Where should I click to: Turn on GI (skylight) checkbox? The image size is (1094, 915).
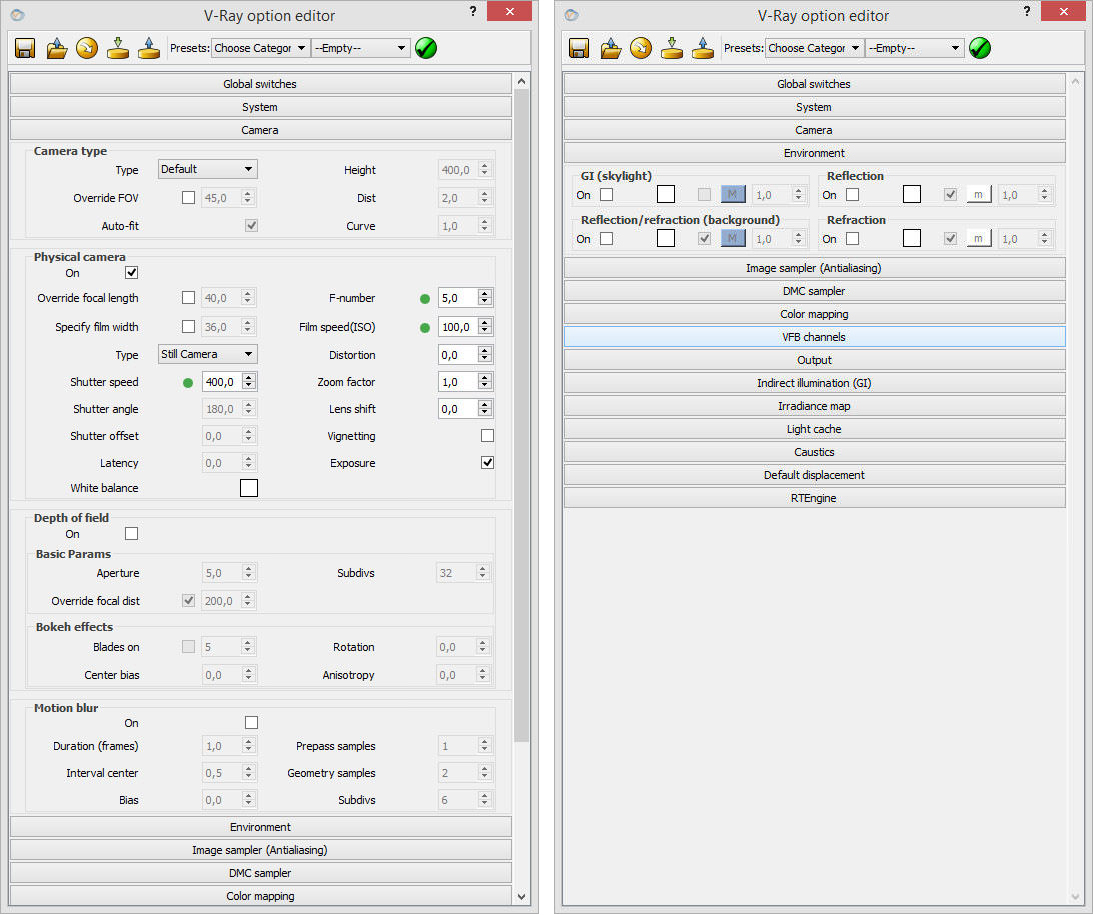click(606, 195)
